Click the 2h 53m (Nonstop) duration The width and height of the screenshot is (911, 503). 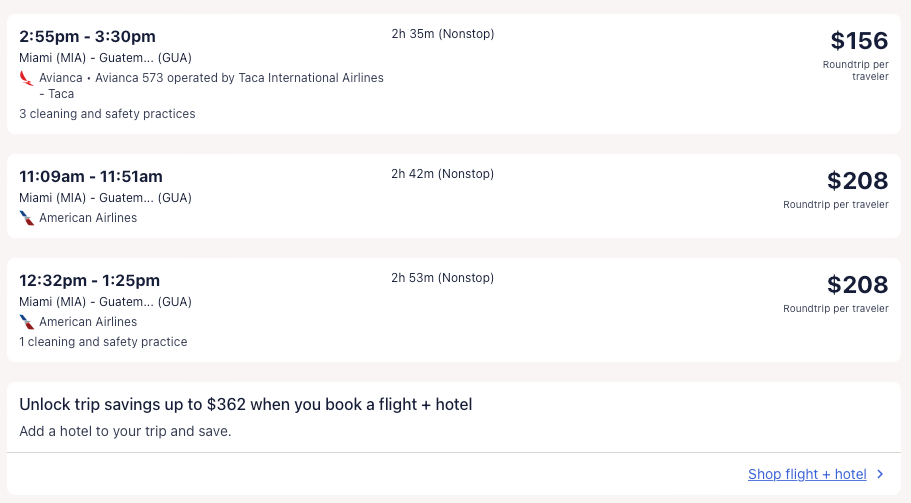(443, 278)
